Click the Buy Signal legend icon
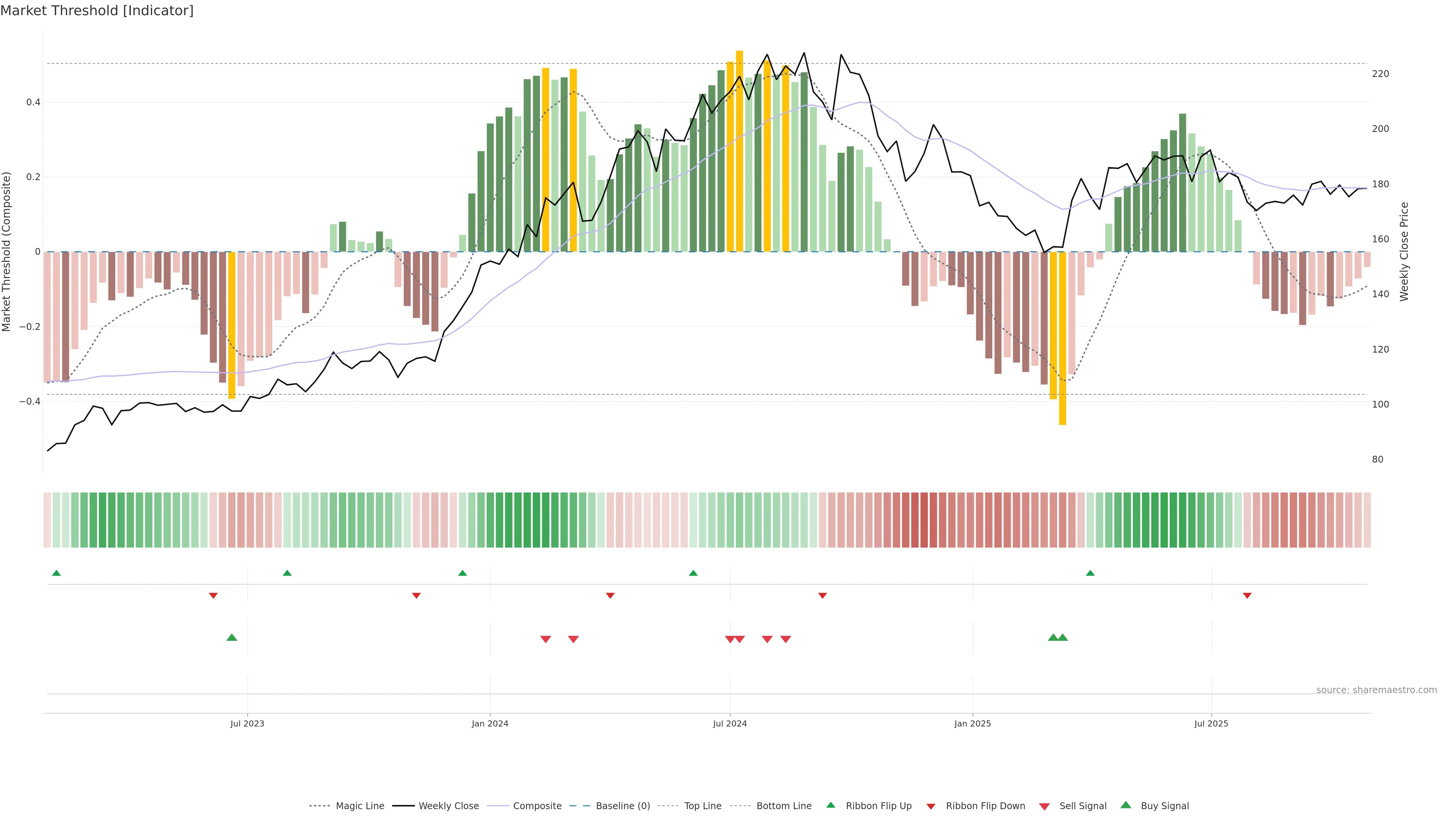This screenshot has height=819, width=1456. tap(1126, 805)
